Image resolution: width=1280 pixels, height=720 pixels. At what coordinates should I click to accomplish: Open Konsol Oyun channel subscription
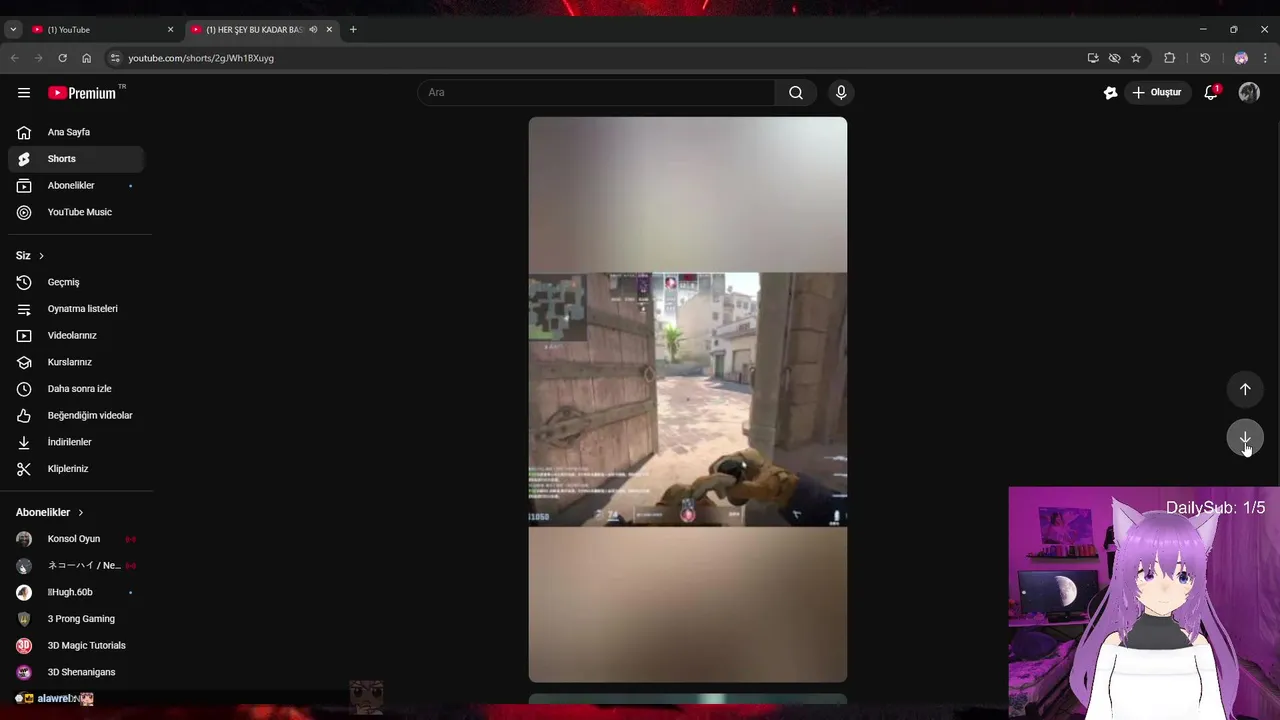(76, 539)
